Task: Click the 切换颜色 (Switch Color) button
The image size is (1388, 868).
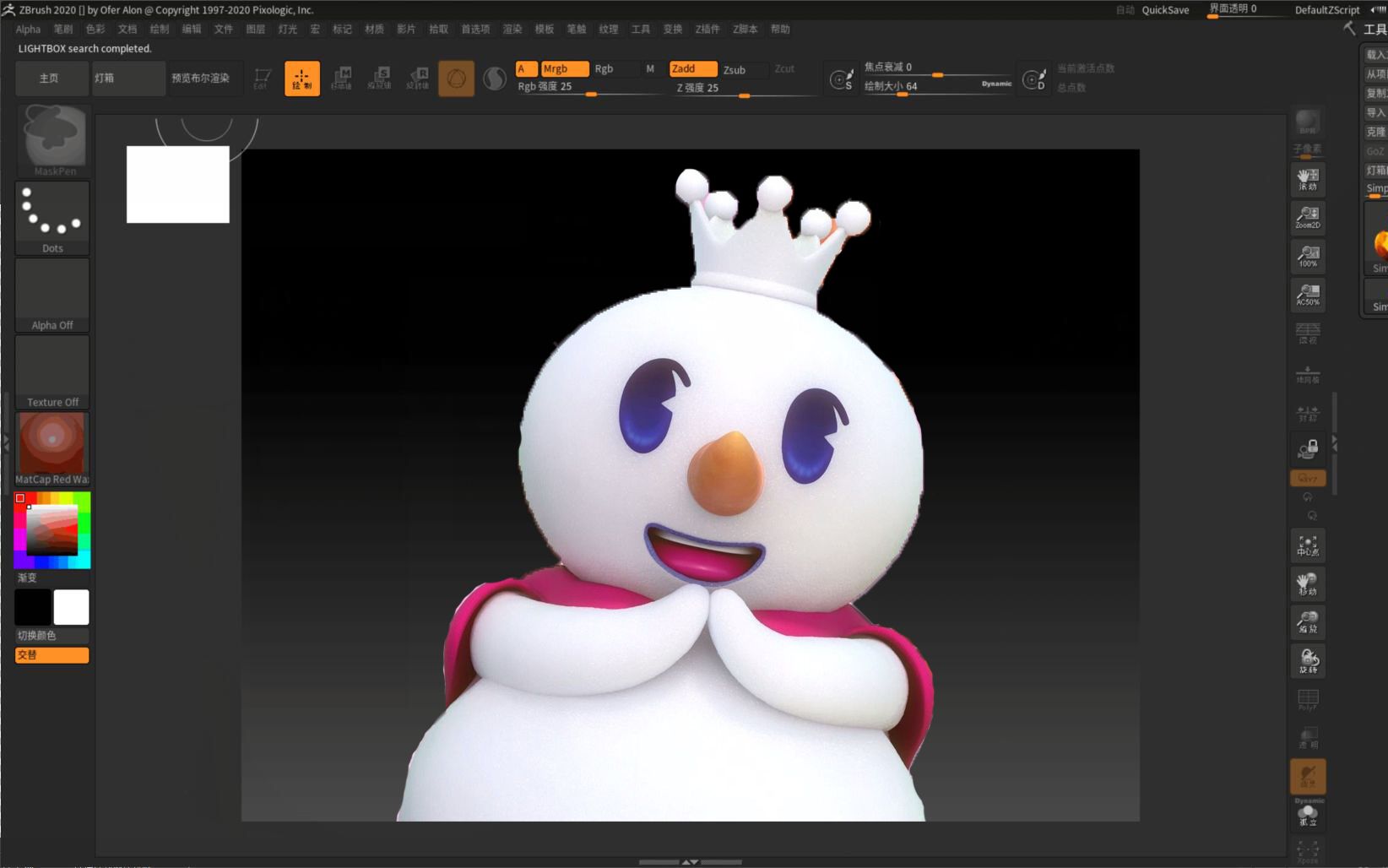Action: (x=52, y=636)
